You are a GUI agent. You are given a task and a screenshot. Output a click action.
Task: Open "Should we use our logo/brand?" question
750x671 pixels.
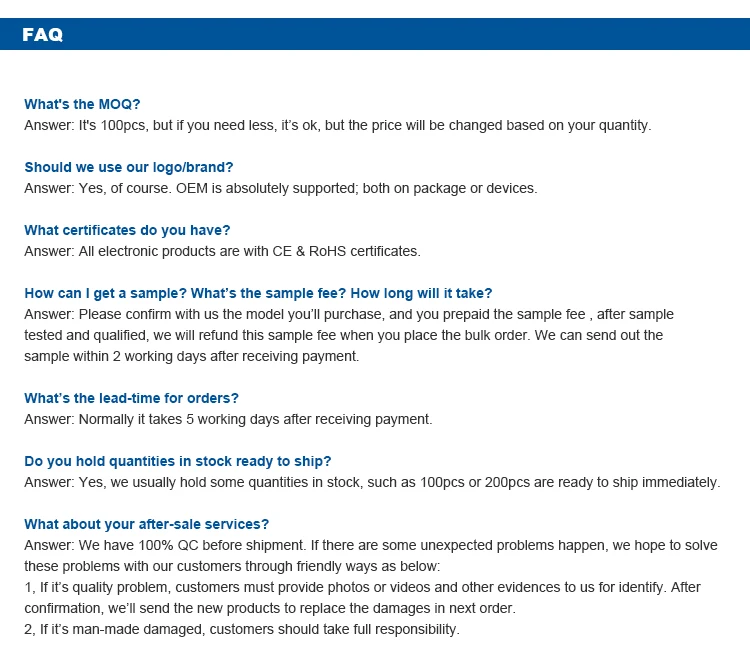128,167
